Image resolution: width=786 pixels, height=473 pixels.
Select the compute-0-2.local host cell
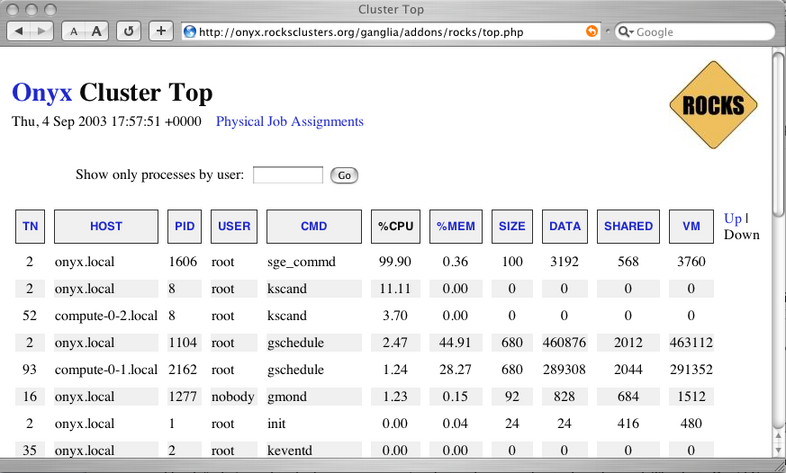click(x=106, y=316)
